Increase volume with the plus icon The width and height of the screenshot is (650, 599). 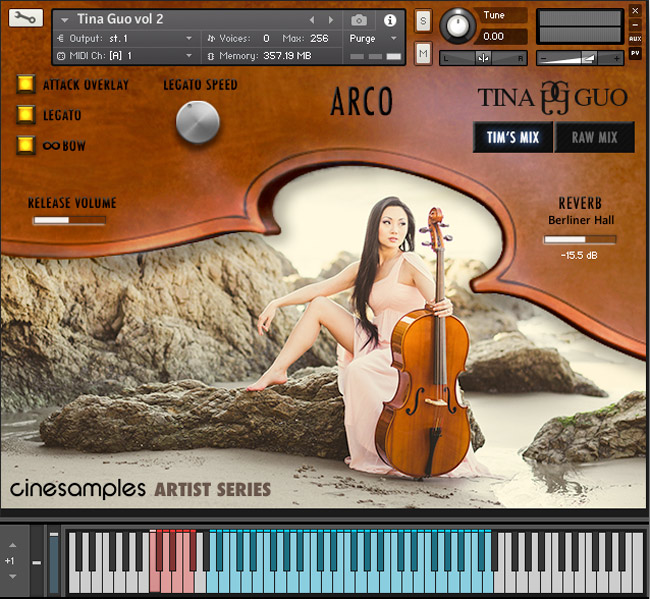coord(616,58)
